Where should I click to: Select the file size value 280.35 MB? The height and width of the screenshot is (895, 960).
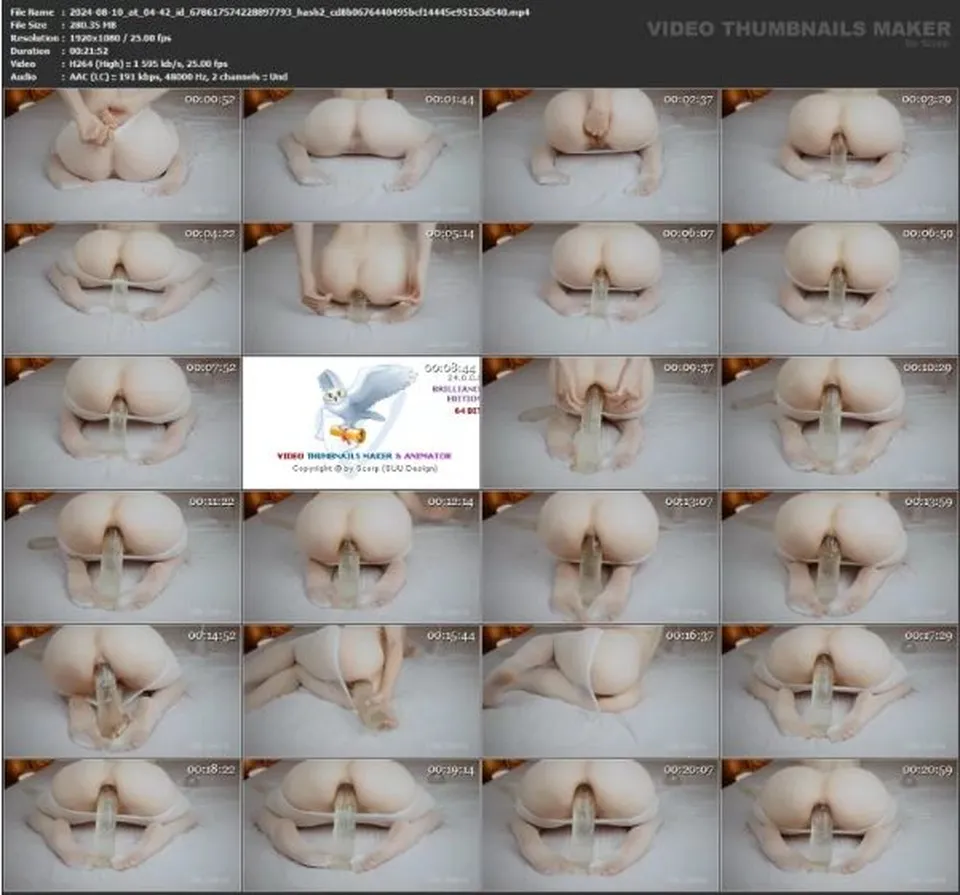tap(92, 25)
